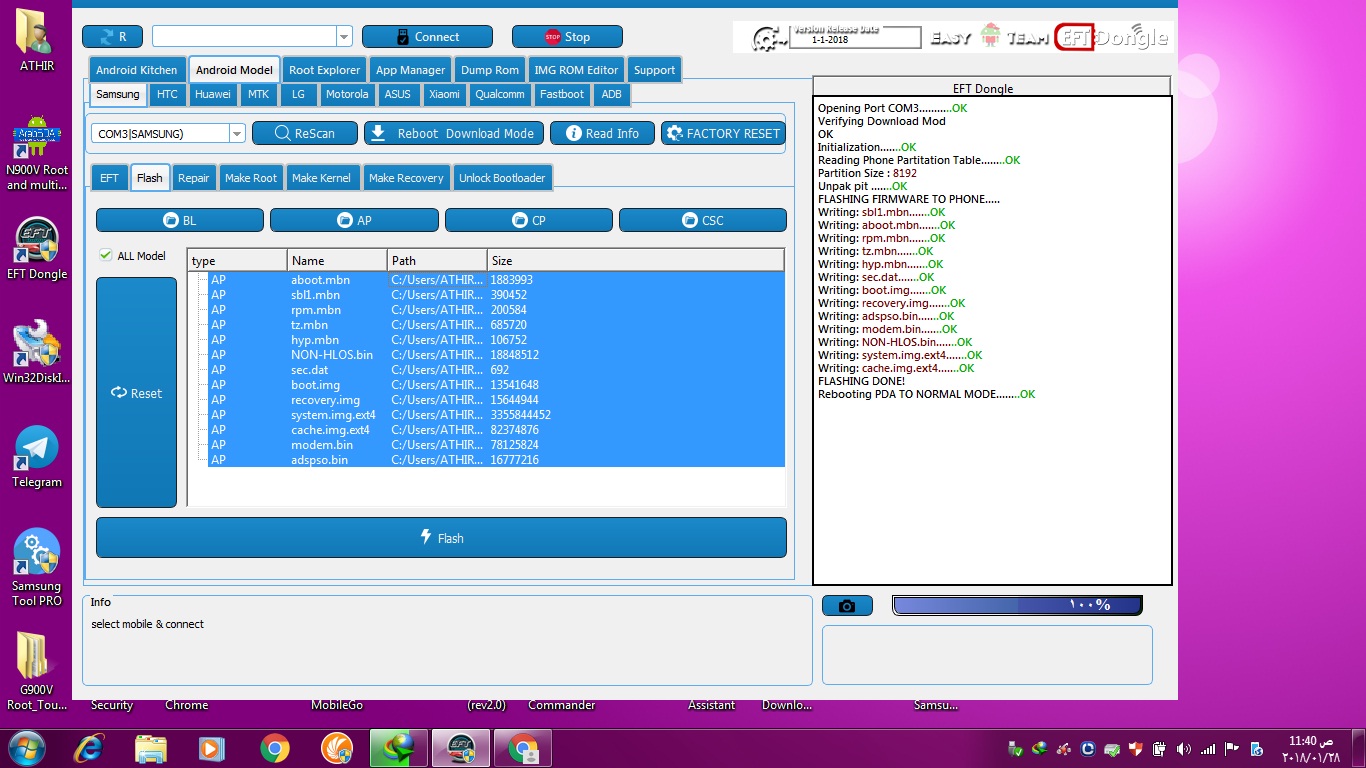Open the orange UC Browser taskbar icon
The image size is (1366, 768).
(x=336, y=748)
